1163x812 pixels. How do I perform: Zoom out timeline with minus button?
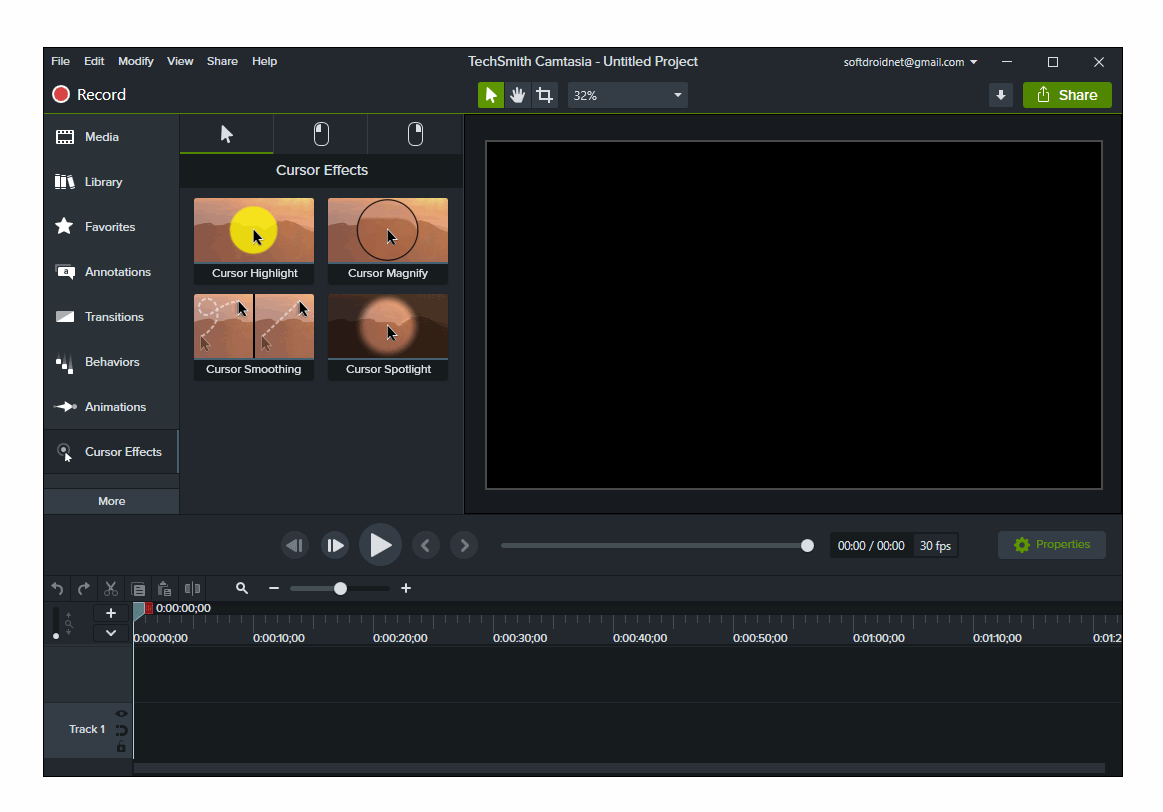274,588
